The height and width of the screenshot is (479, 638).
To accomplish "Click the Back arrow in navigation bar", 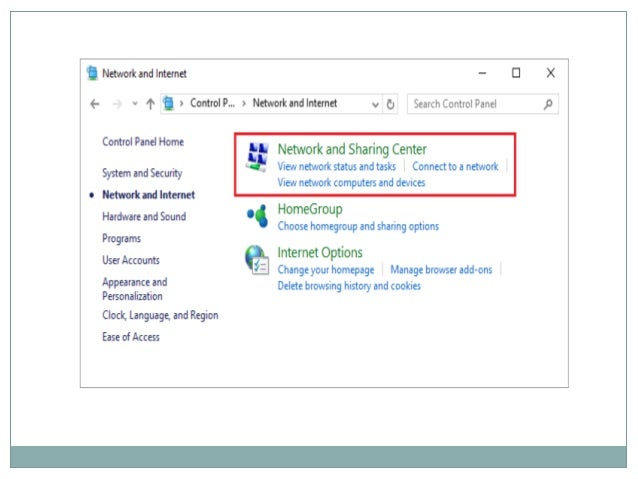I will click(95, 104).
